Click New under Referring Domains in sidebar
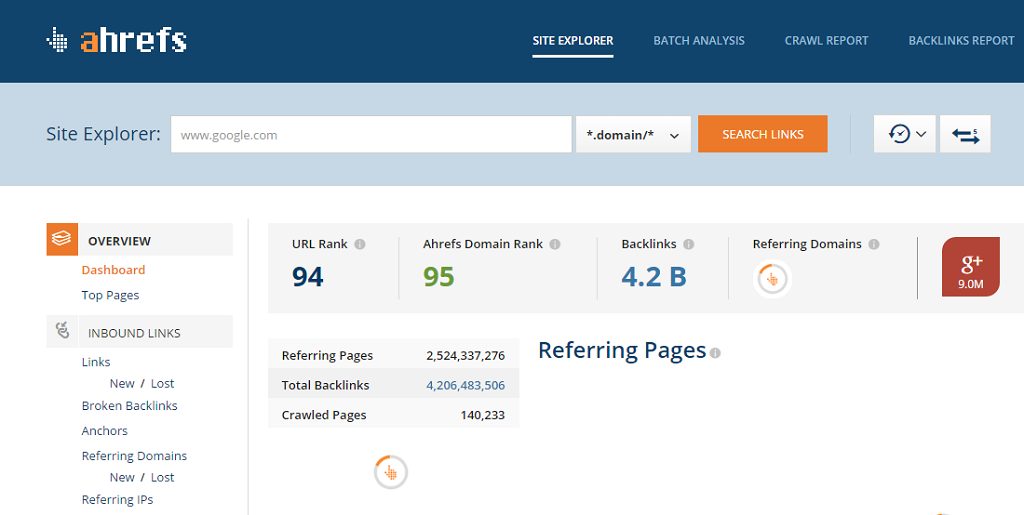 [122, 477]
